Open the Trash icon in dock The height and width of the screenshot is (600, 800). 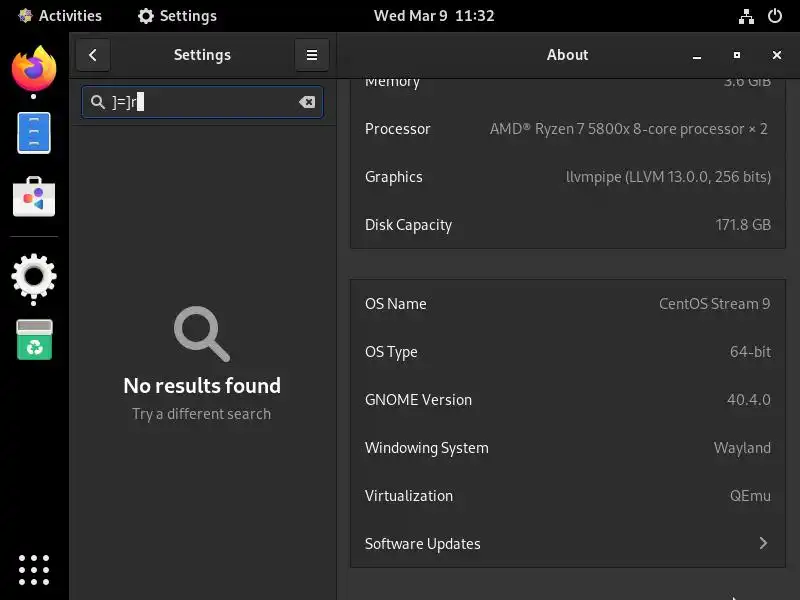[x=34, y=340]
